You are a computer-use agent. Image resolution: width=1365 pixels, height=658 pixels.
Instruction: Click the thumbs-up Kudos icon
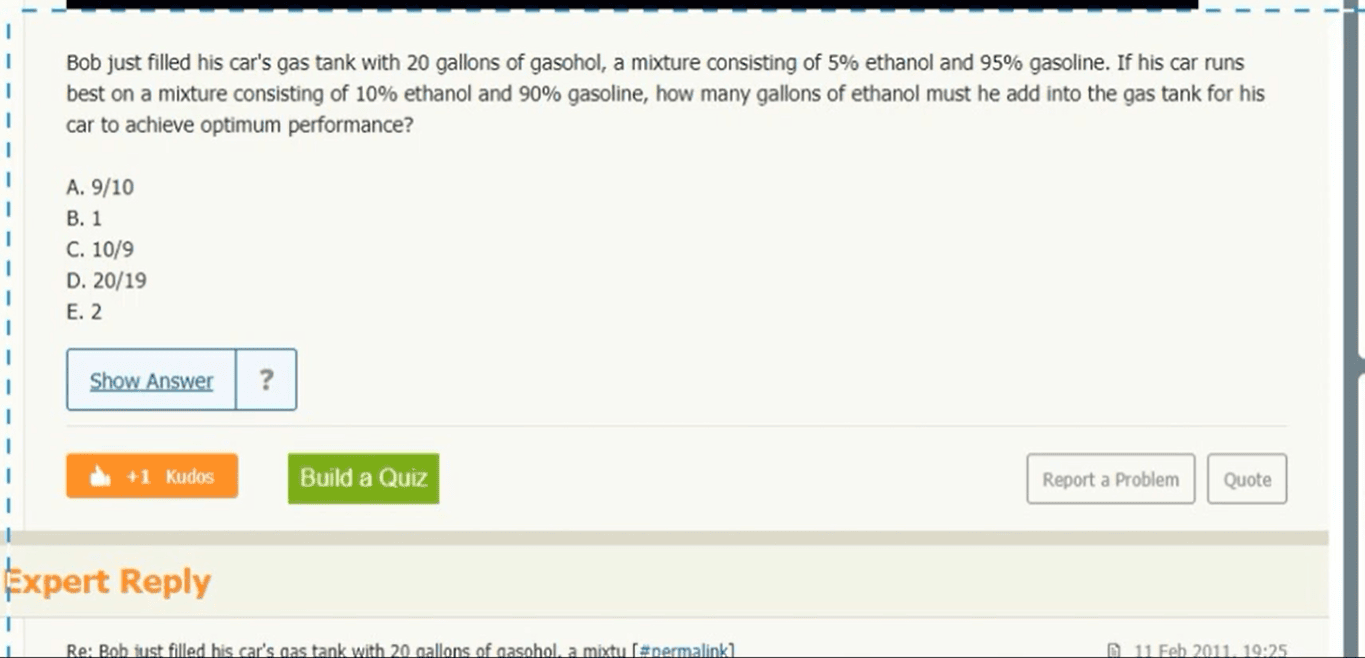click(100, 477)
